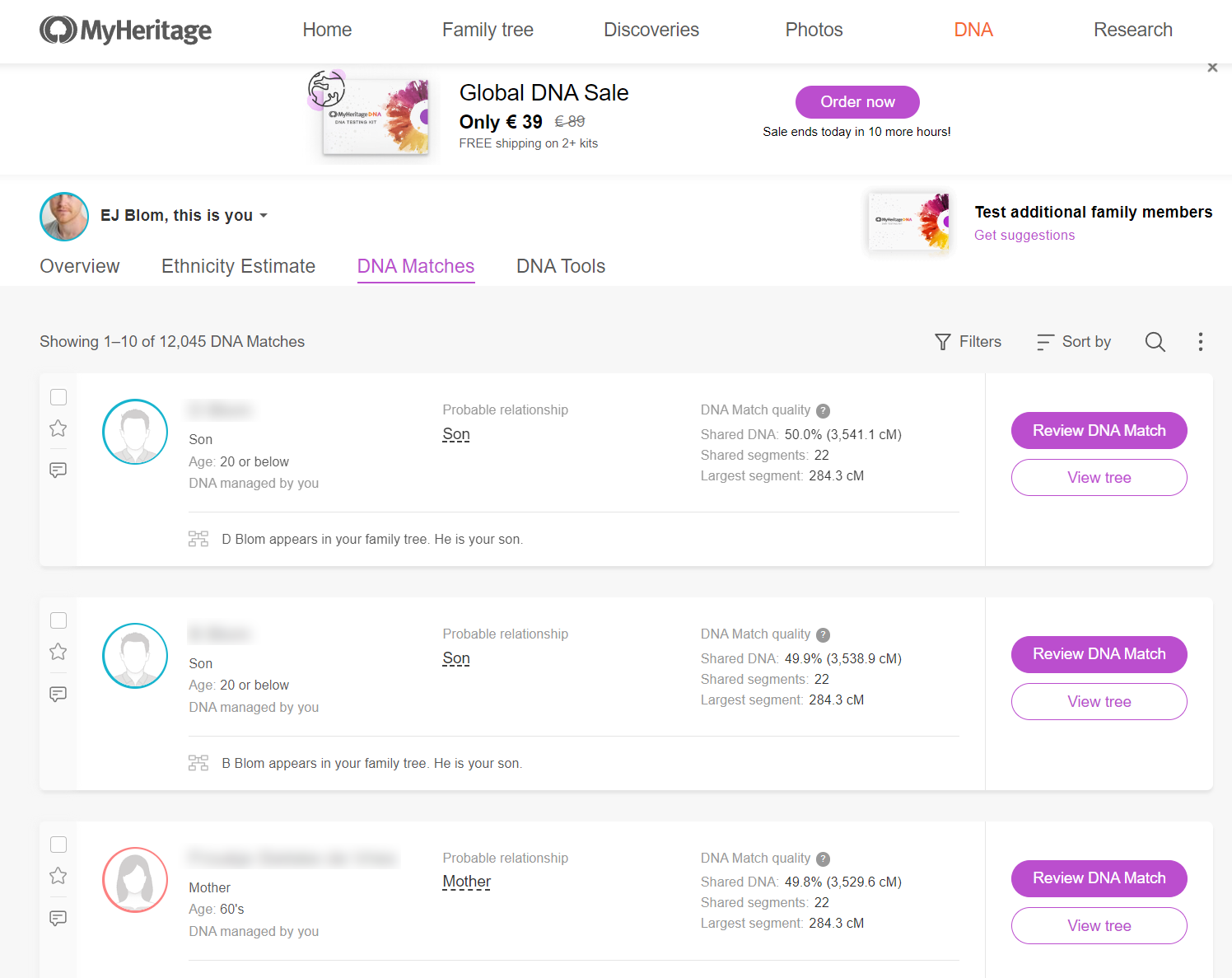
Task: Open the Sort by option
Action: 1074,342
